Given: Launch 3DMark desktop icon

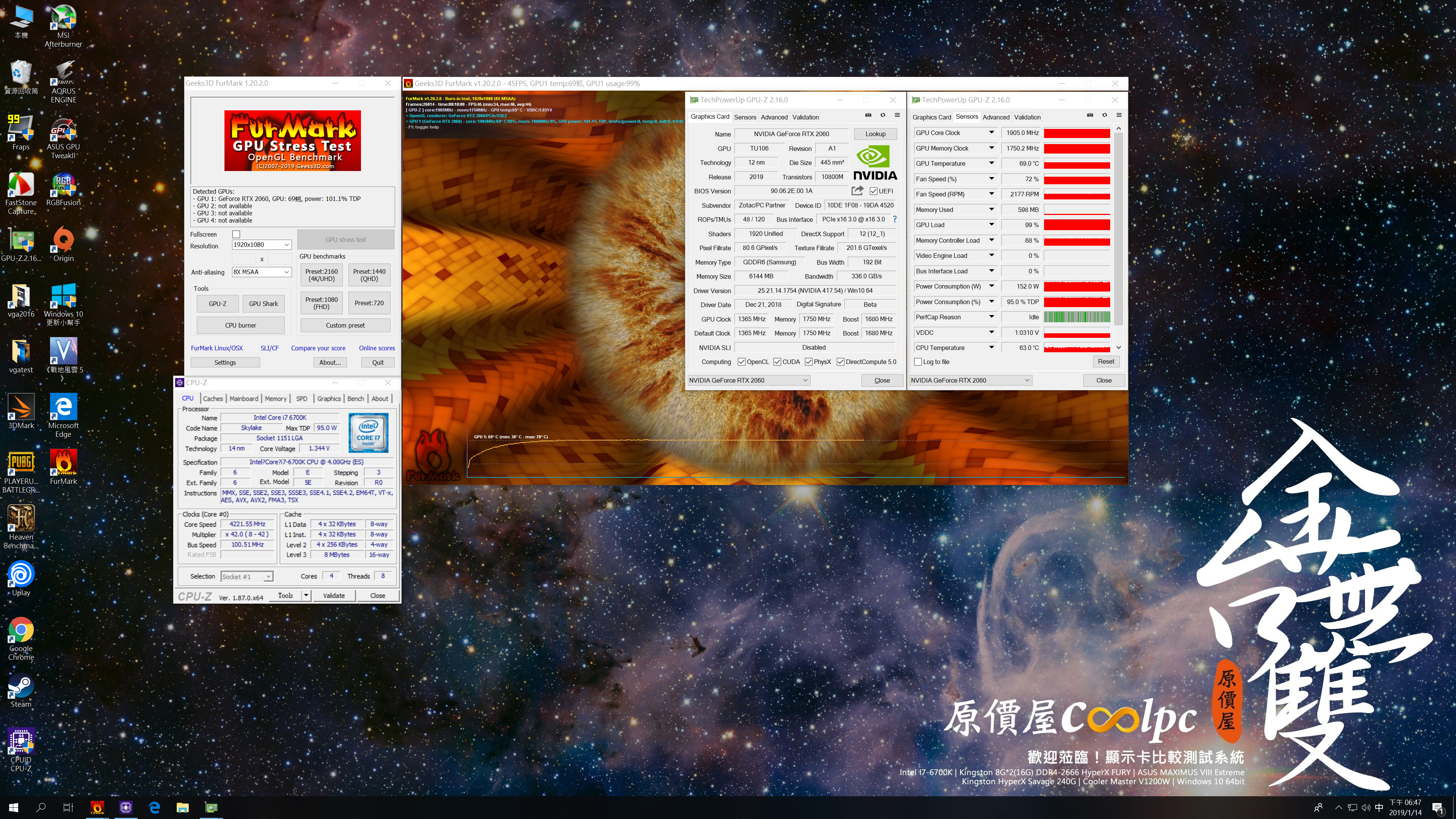Looking at the screenshot, I should point(21,411).
